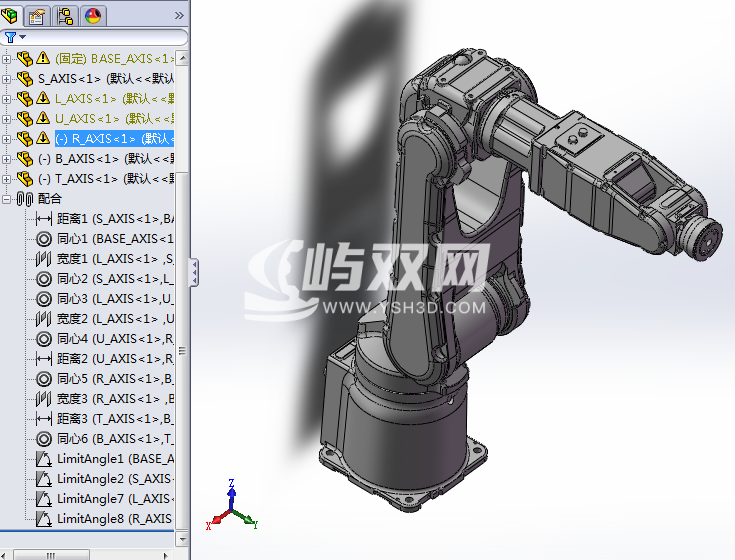This screenshot has height=560, width=735.
Task: Select mate 同心1 (BASE_AXIS<1 label
Action: coord(115,239)
